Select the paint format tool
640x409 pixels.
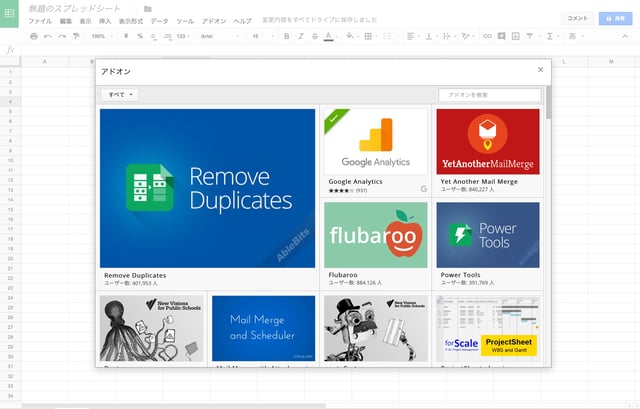(76, 36)
